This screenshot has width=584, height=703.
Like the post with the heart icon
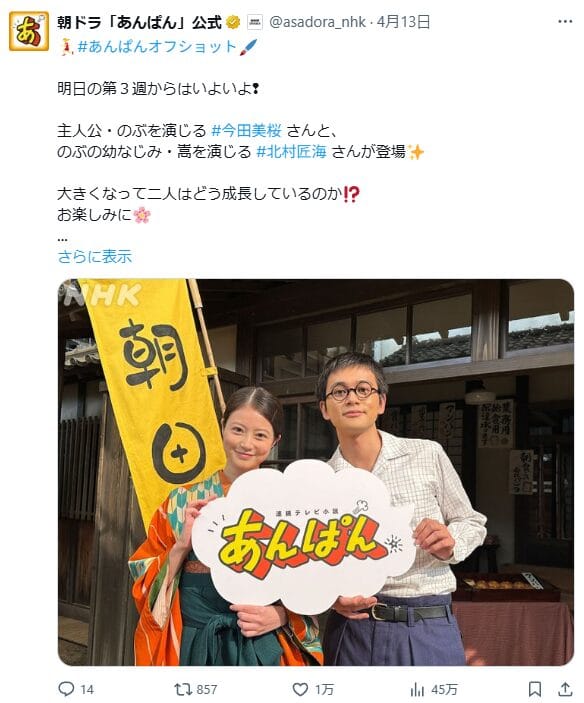[x=300, y=689]
